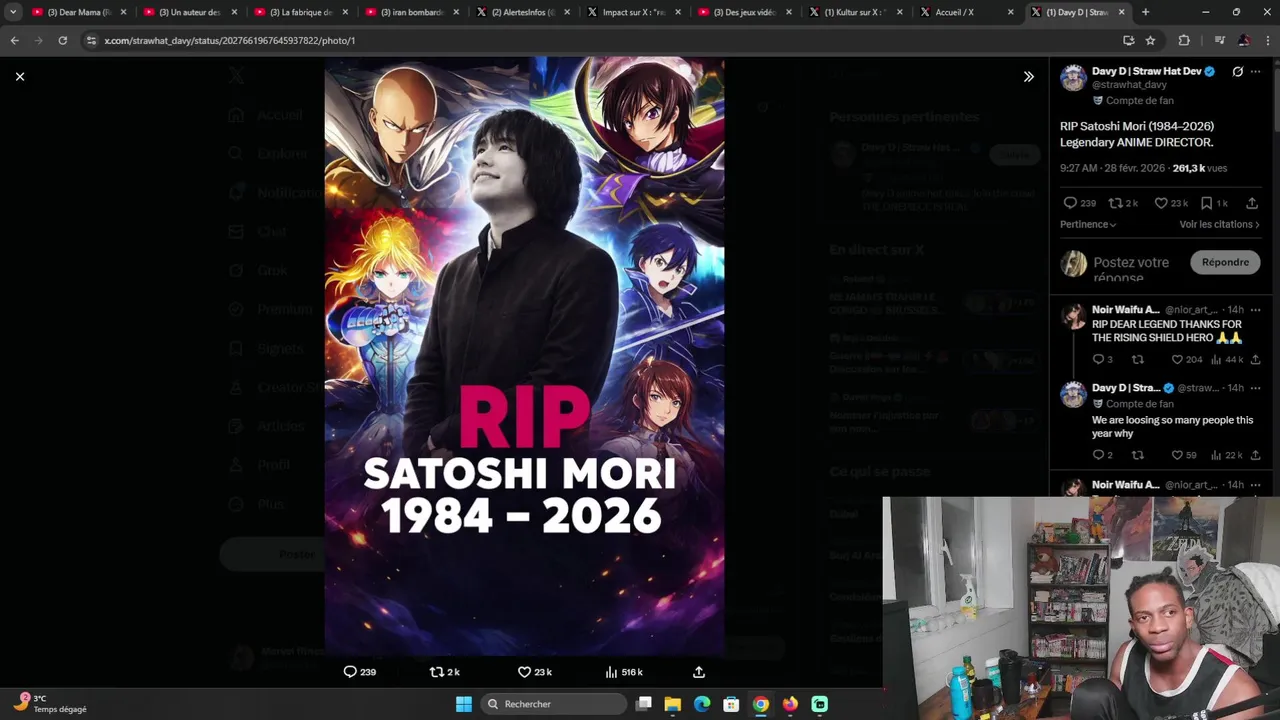The image size is (1280, 720).
Task: Share the main post from the sidebar
Action: click(x=1252, y=203)
